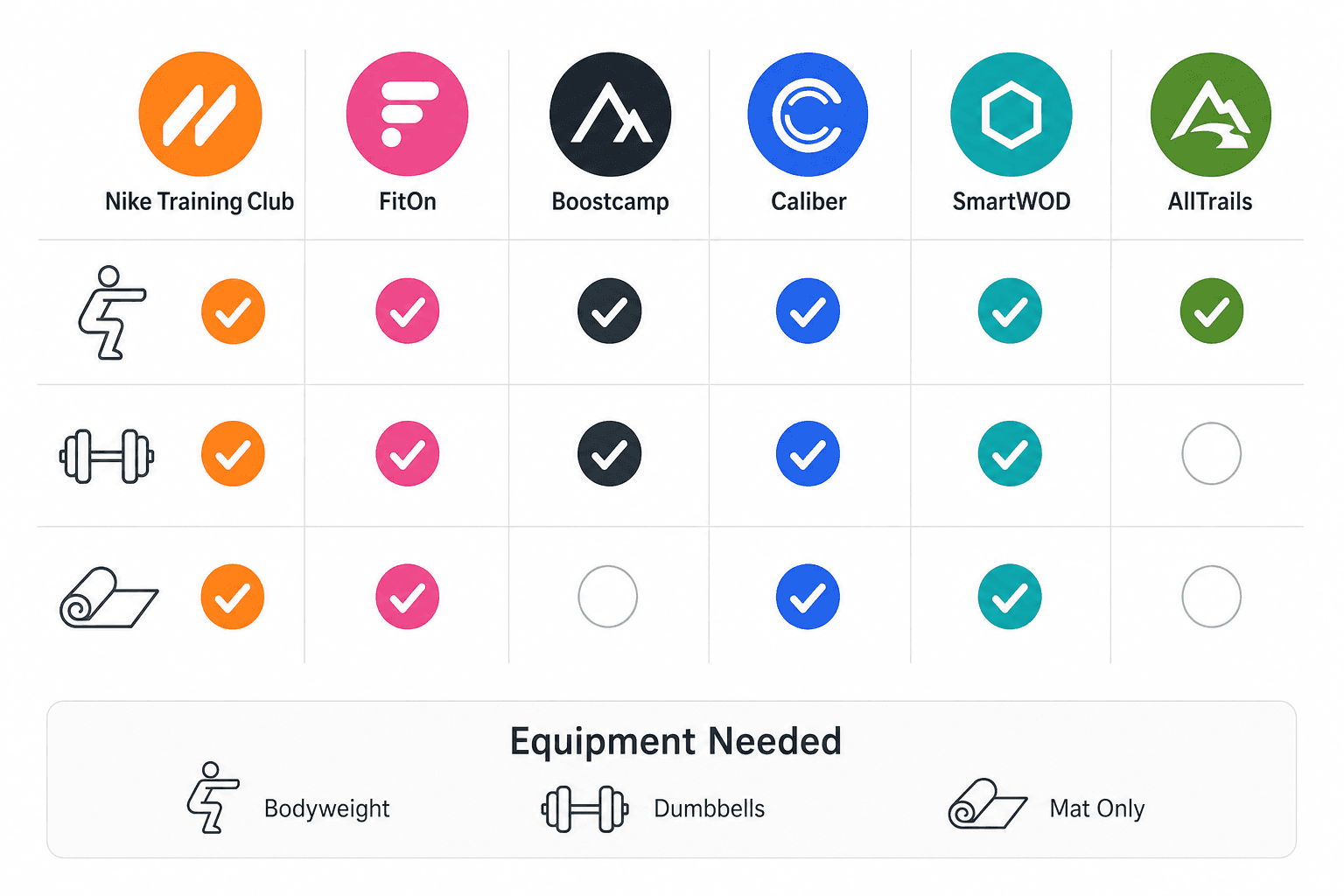
Task: Click the green AllTrails logo
Action: 1211,114
